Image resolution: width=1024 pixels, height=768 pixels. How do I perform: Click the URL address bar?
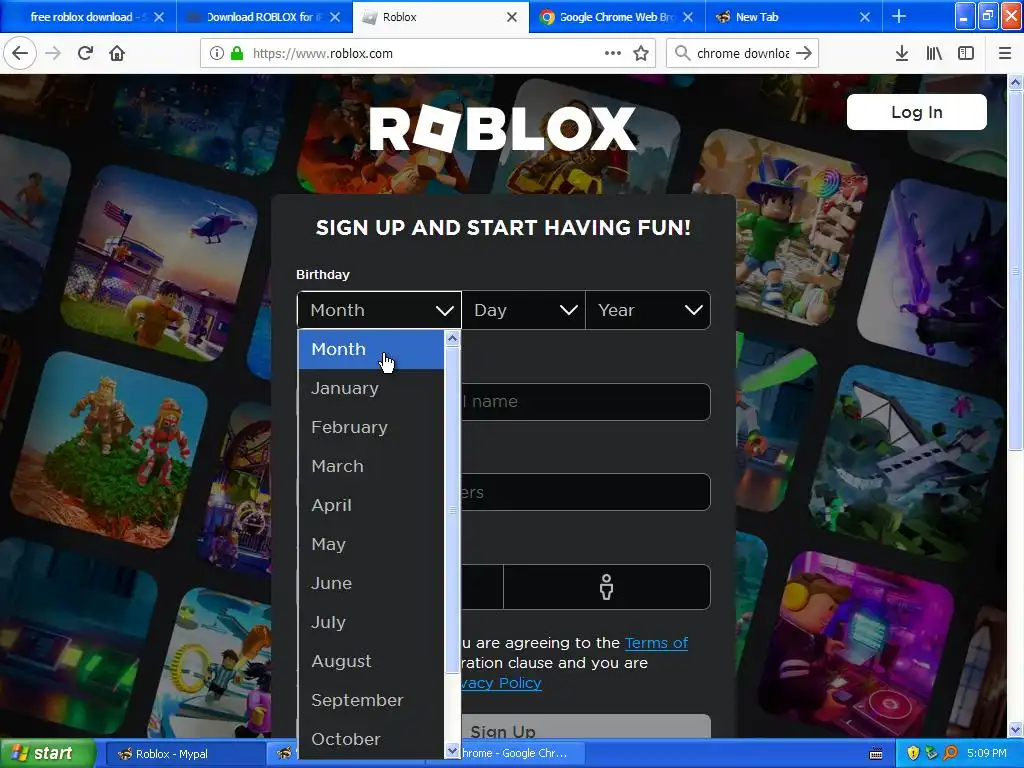[428, 53]
